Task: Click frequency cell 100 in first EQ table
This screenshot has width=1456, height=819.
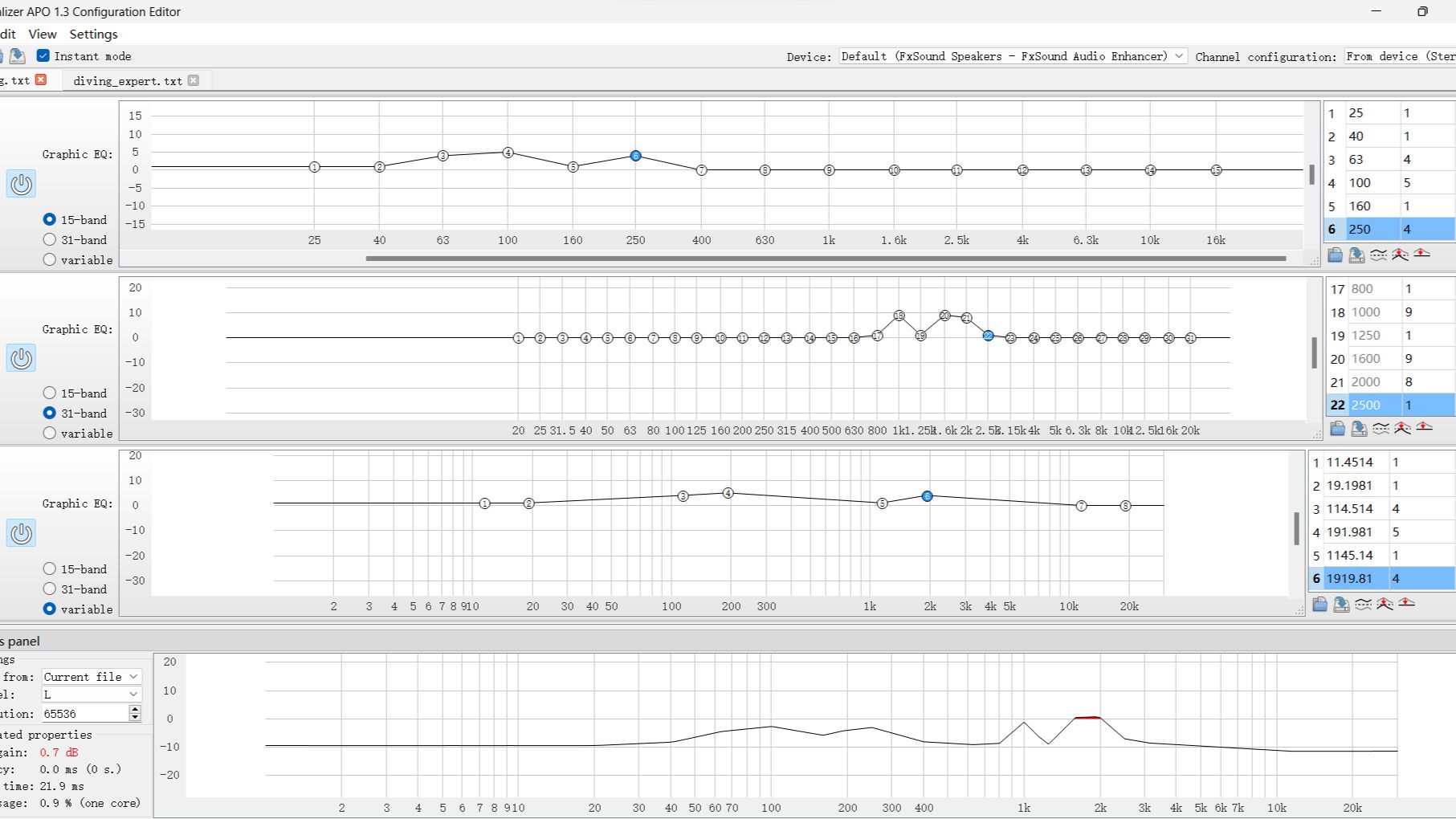Action: [x=1373, y=183]
